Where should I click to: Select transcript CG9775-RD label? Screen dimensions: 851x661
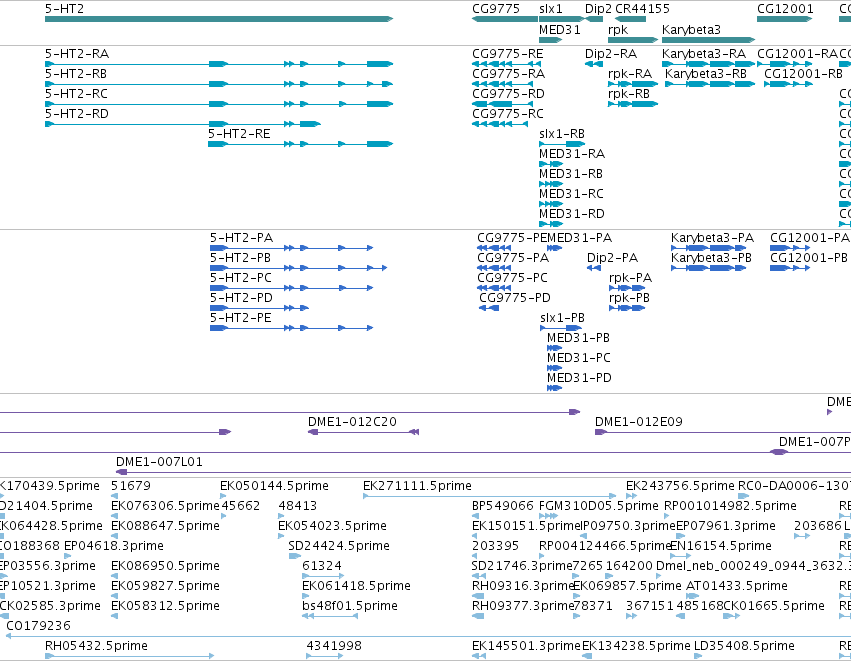[509, 94]
